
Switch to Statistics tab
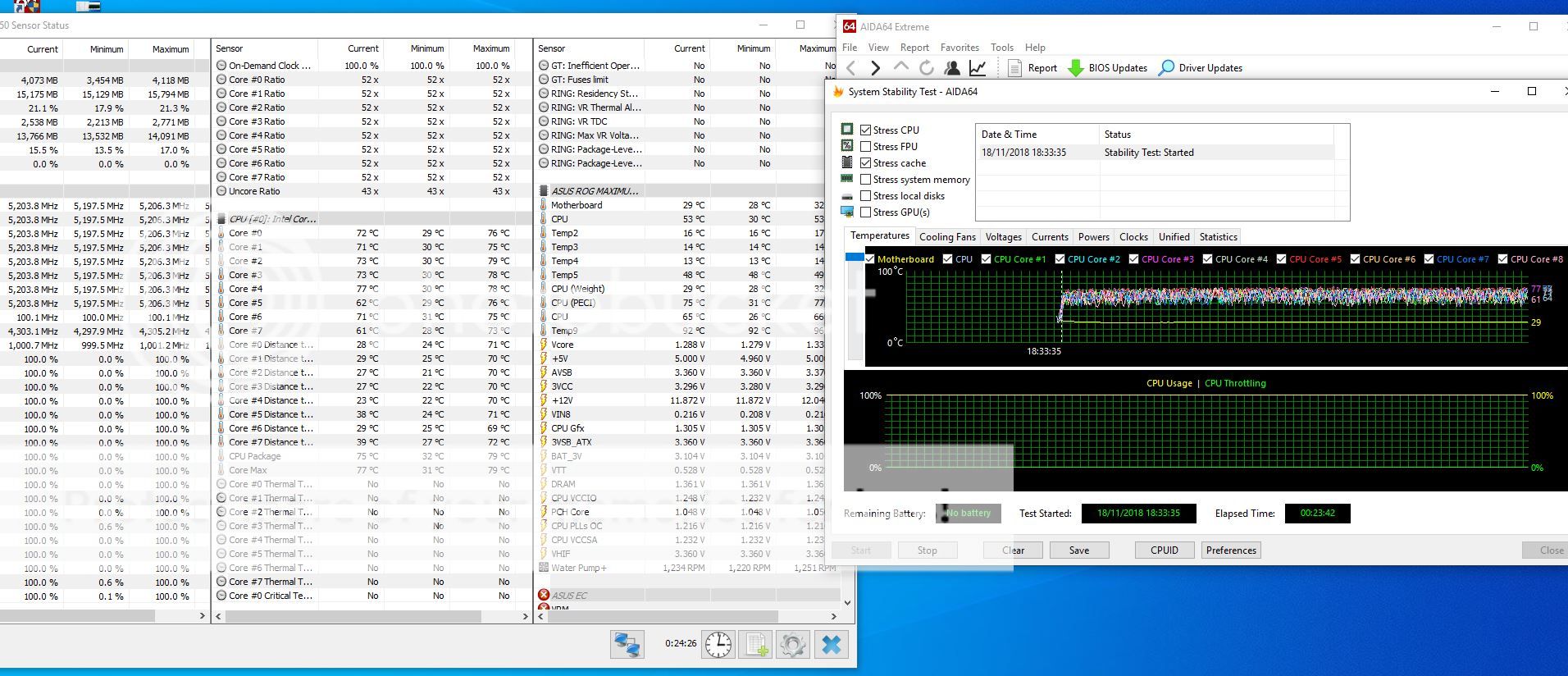pyautogui.click(x=1218, y=237)
